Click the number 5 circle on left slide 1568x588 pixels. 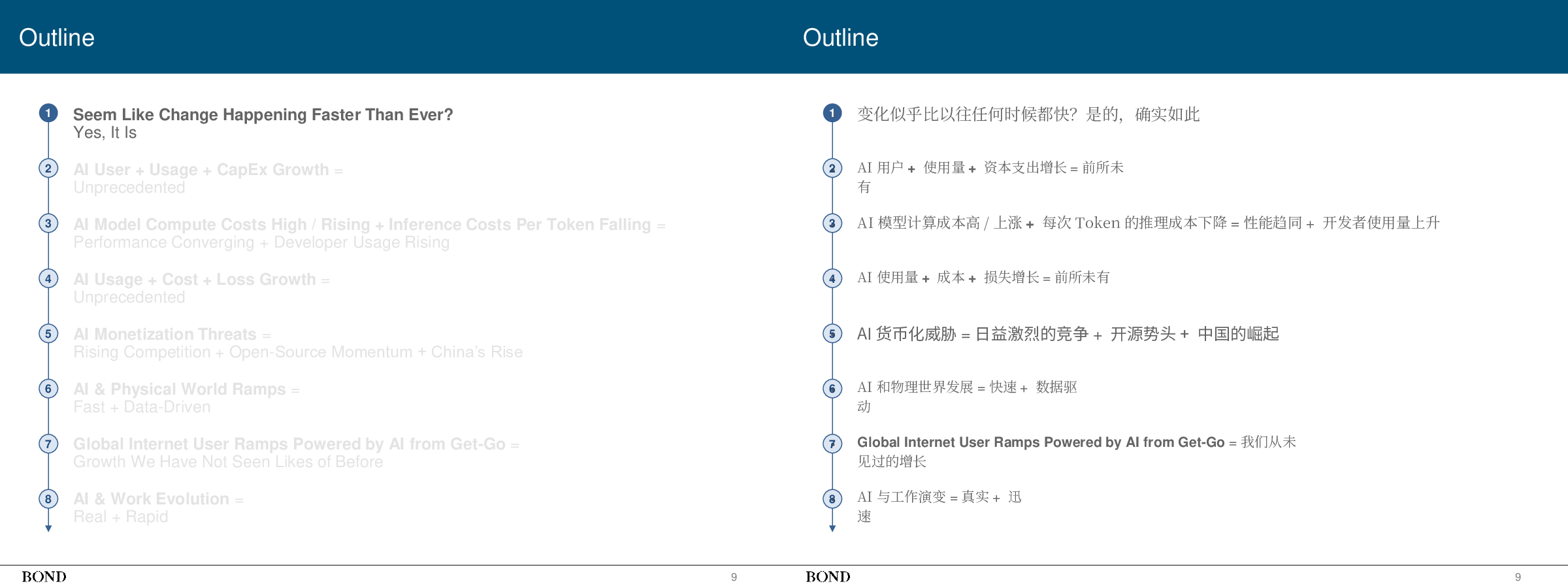point(48,333)
